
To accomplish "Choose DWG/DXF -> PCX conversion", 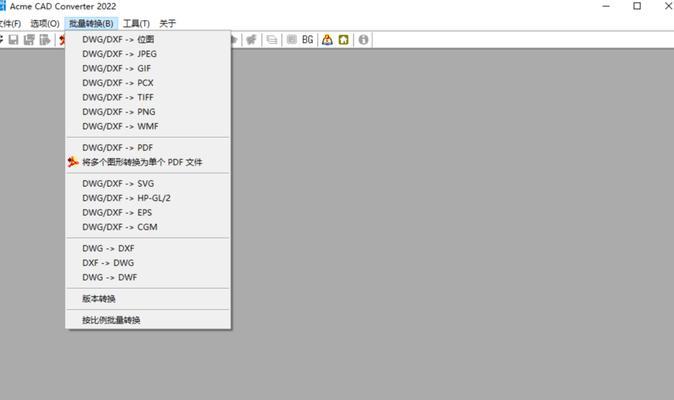I will [148, 82].
